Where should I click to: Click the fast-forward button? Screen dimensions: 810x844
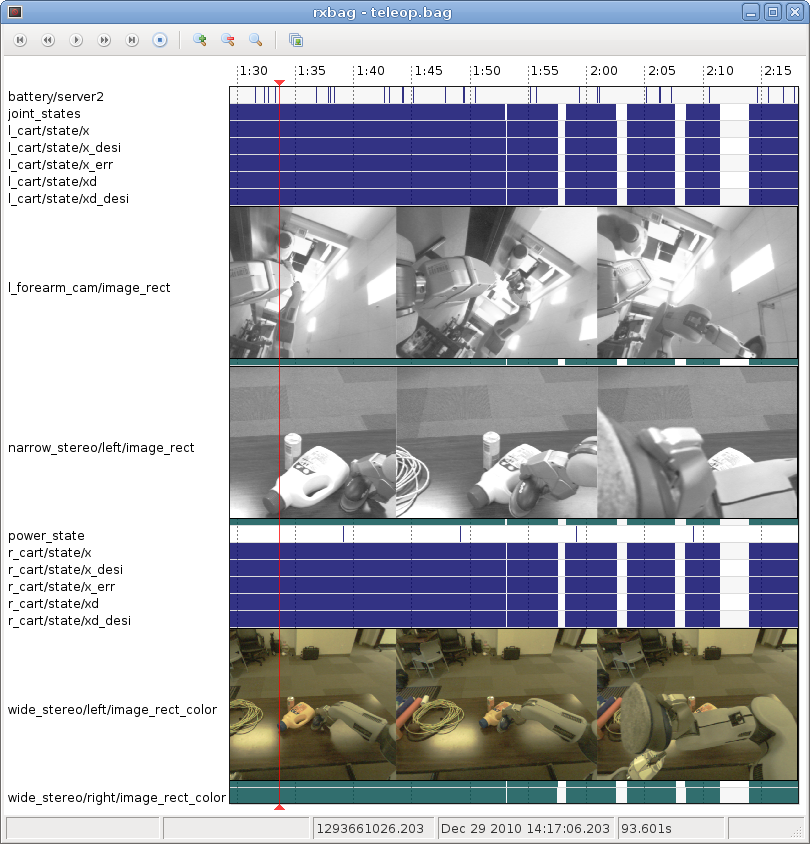point(104,40)
